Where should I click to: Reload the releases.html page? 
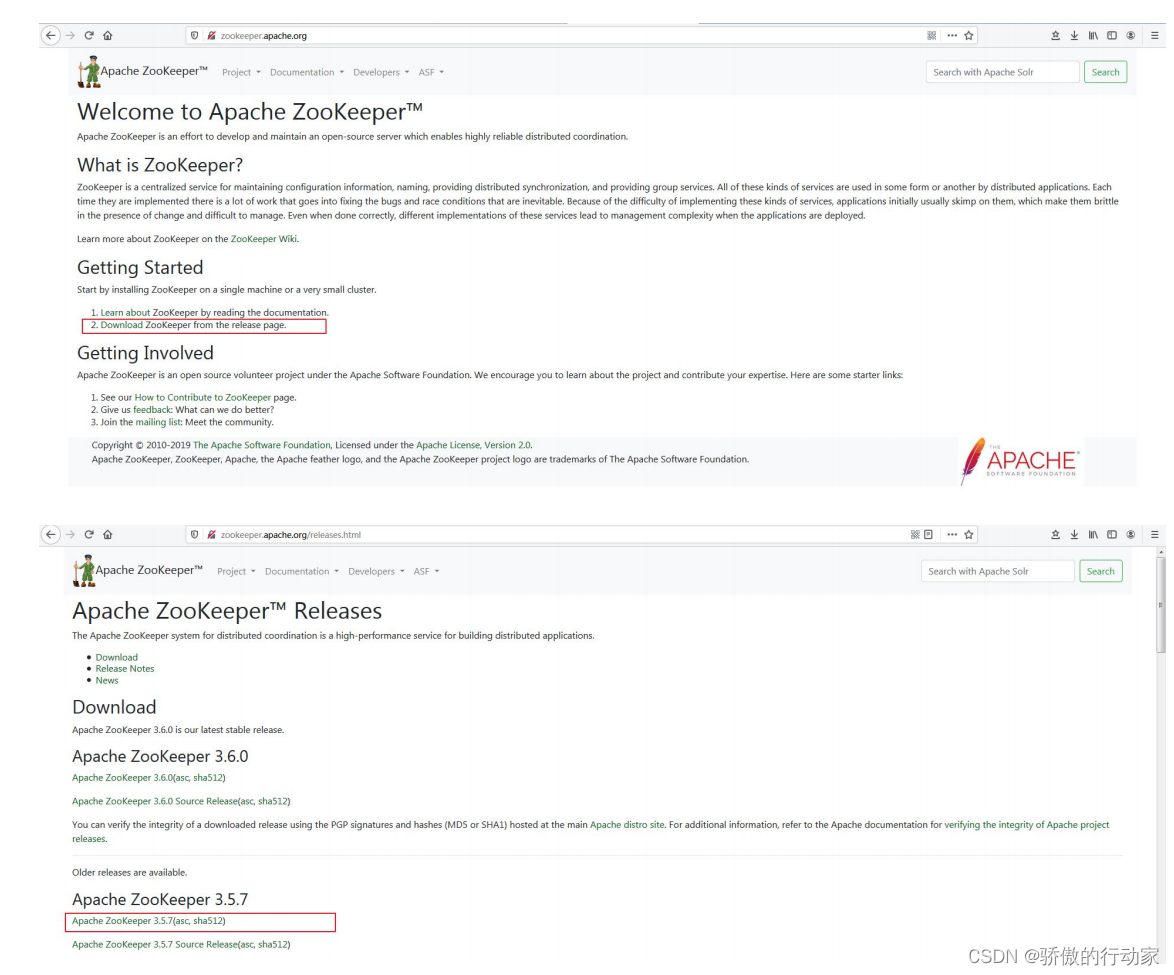pos(89,535)
